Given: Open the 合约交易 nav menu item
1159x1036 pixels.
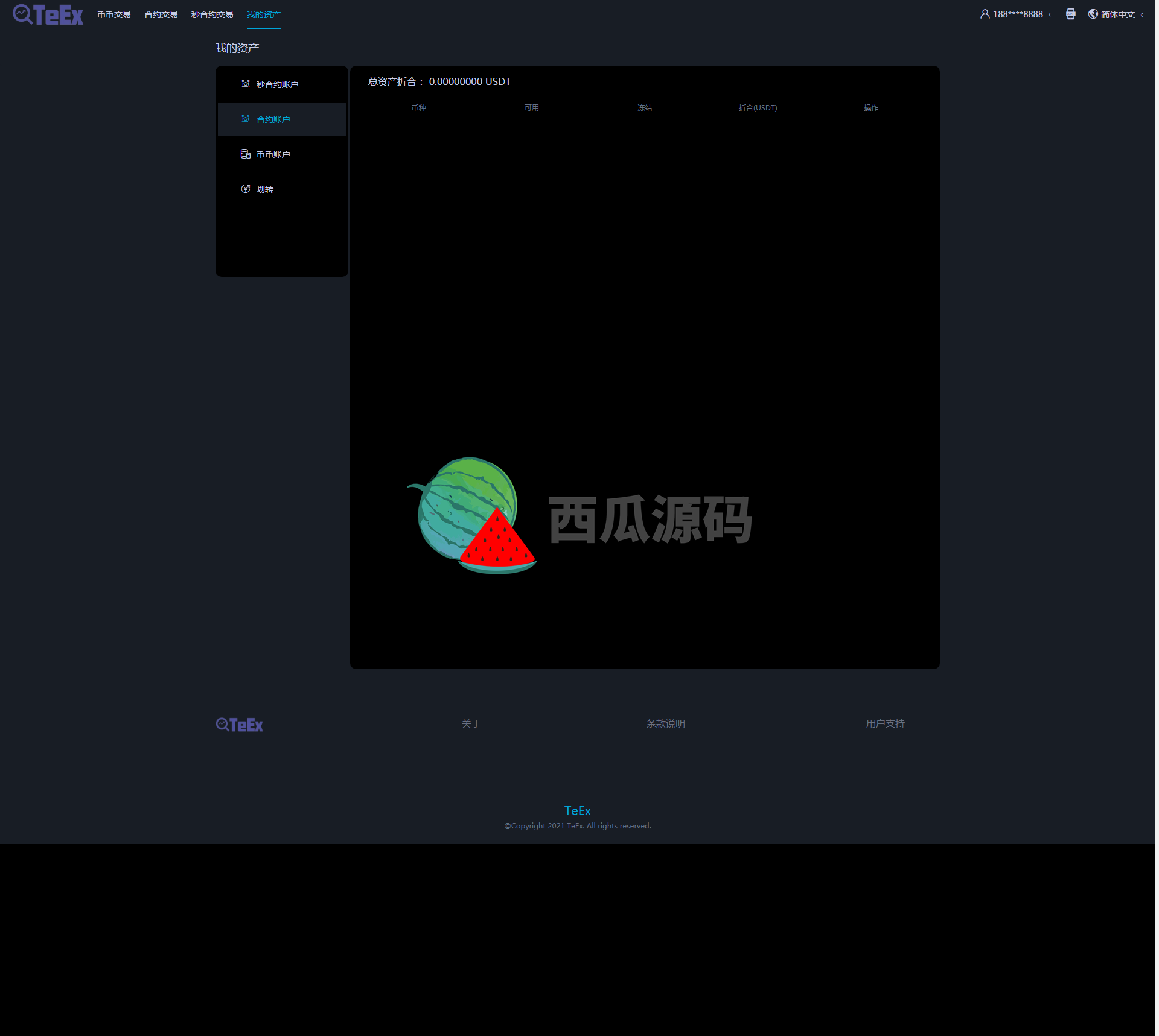Looking at the screenshot, I should coord(161,14).
